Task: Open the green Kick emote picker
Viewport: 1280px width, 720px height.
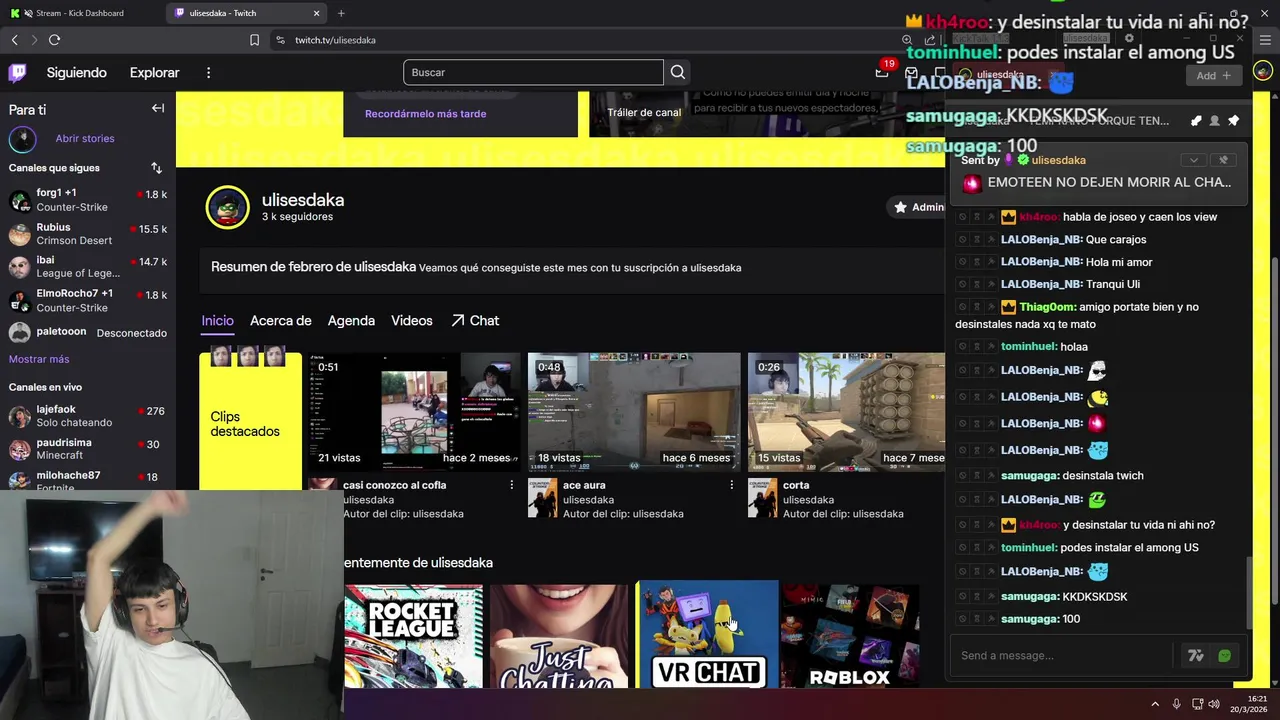Action: point(1224,656)
